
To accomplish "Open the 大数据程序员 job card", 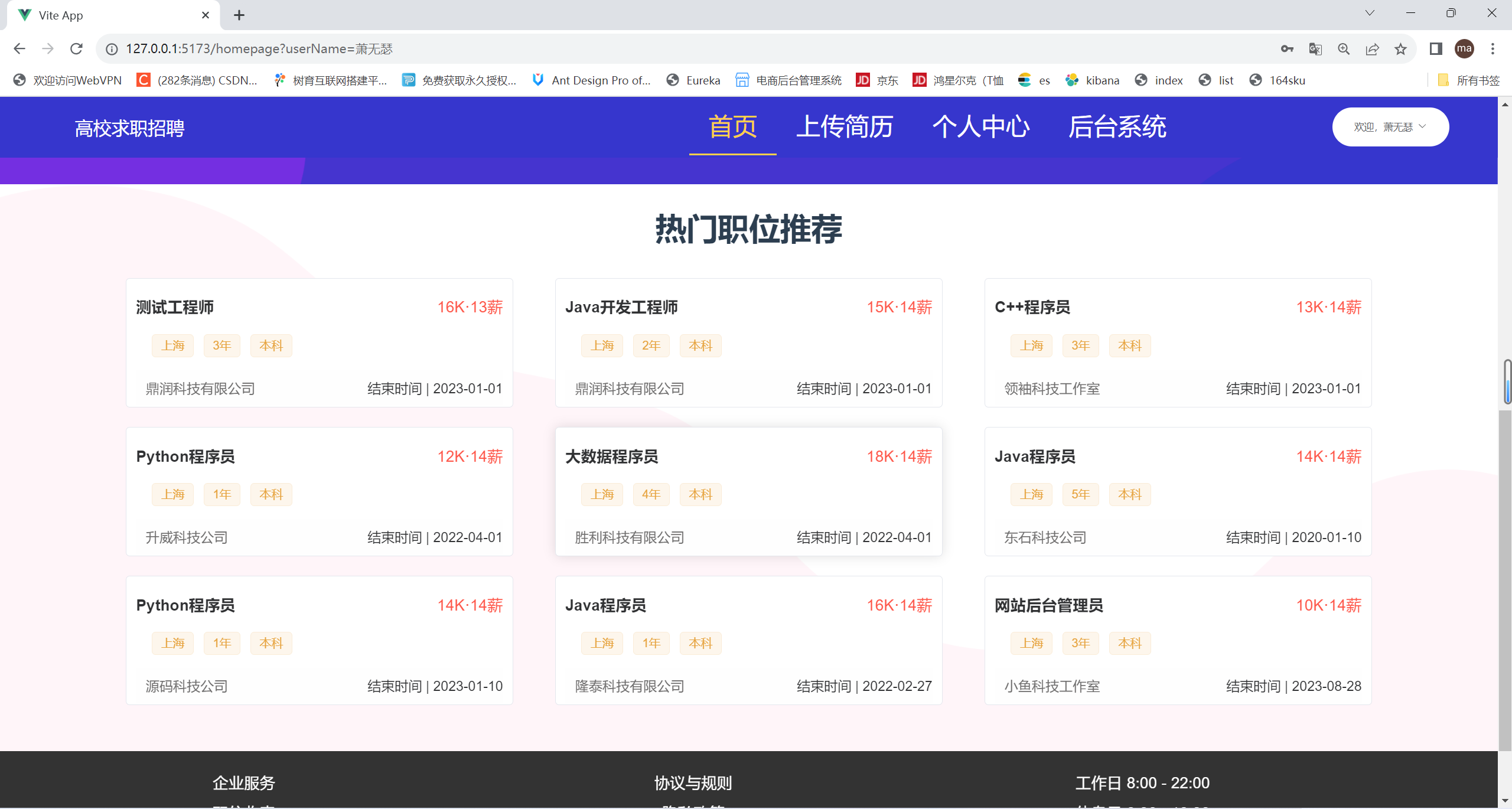I will tap(748, 492).
